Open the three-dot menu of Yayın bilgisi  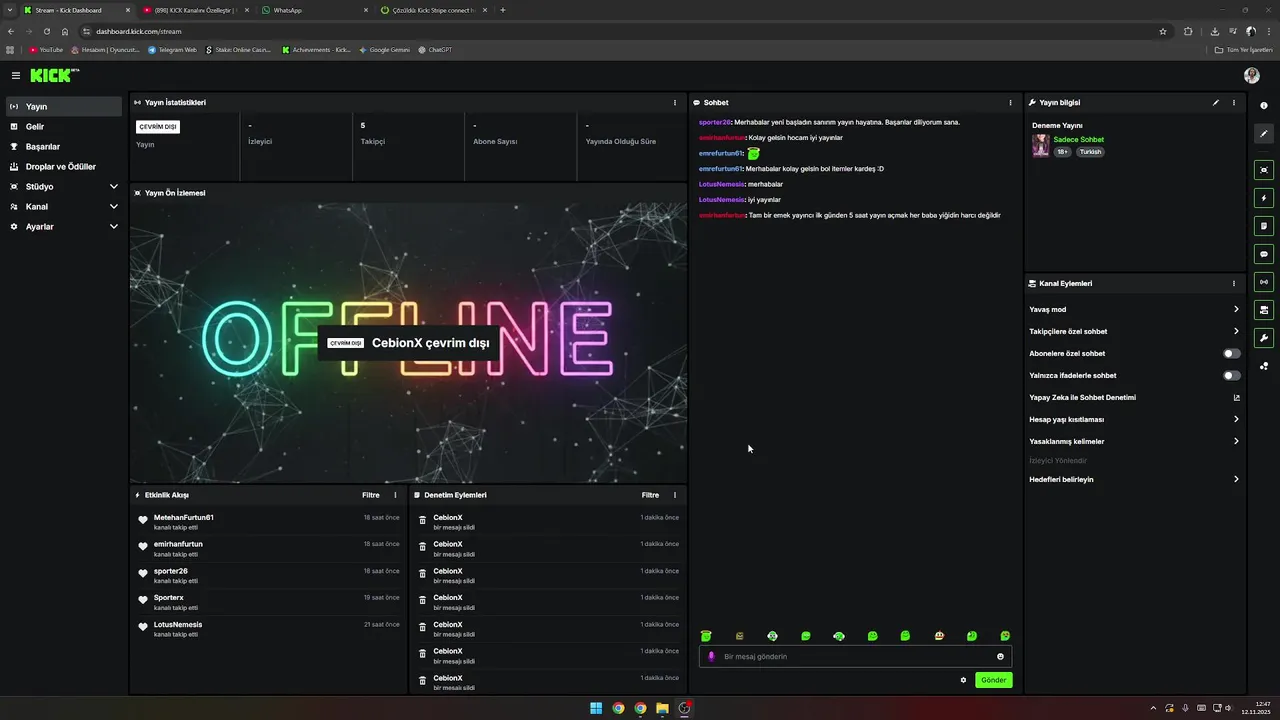pos(1234,102)
